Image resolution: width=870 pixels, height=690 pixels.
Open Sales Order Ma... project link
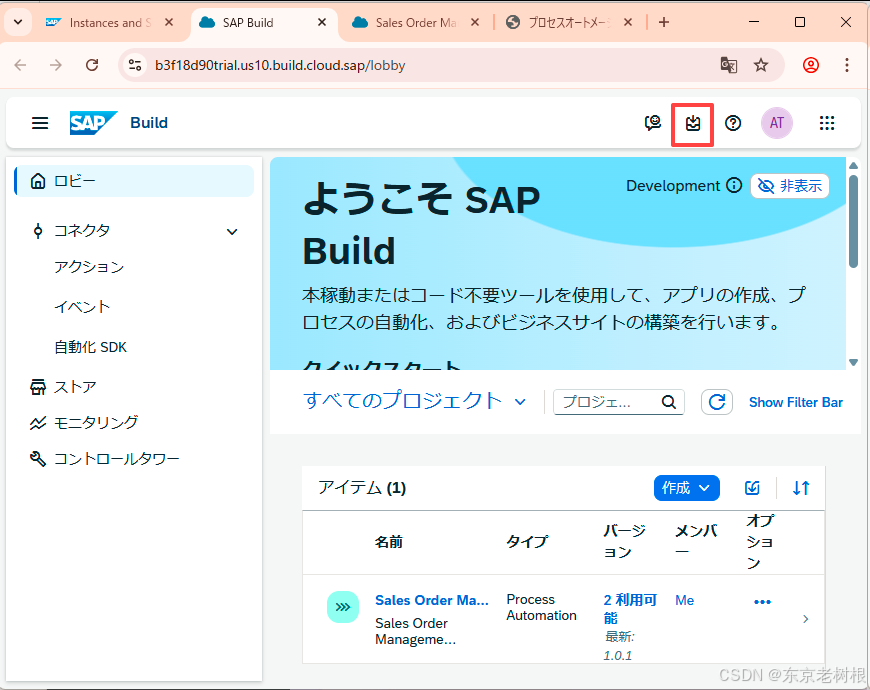click(432, 600)
